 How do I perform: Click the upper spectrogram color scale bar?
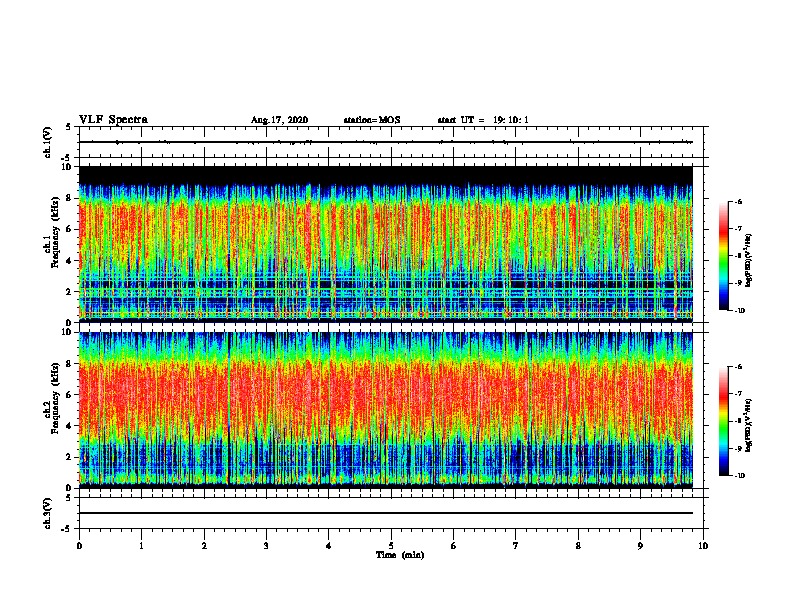[x=724, y=256]
